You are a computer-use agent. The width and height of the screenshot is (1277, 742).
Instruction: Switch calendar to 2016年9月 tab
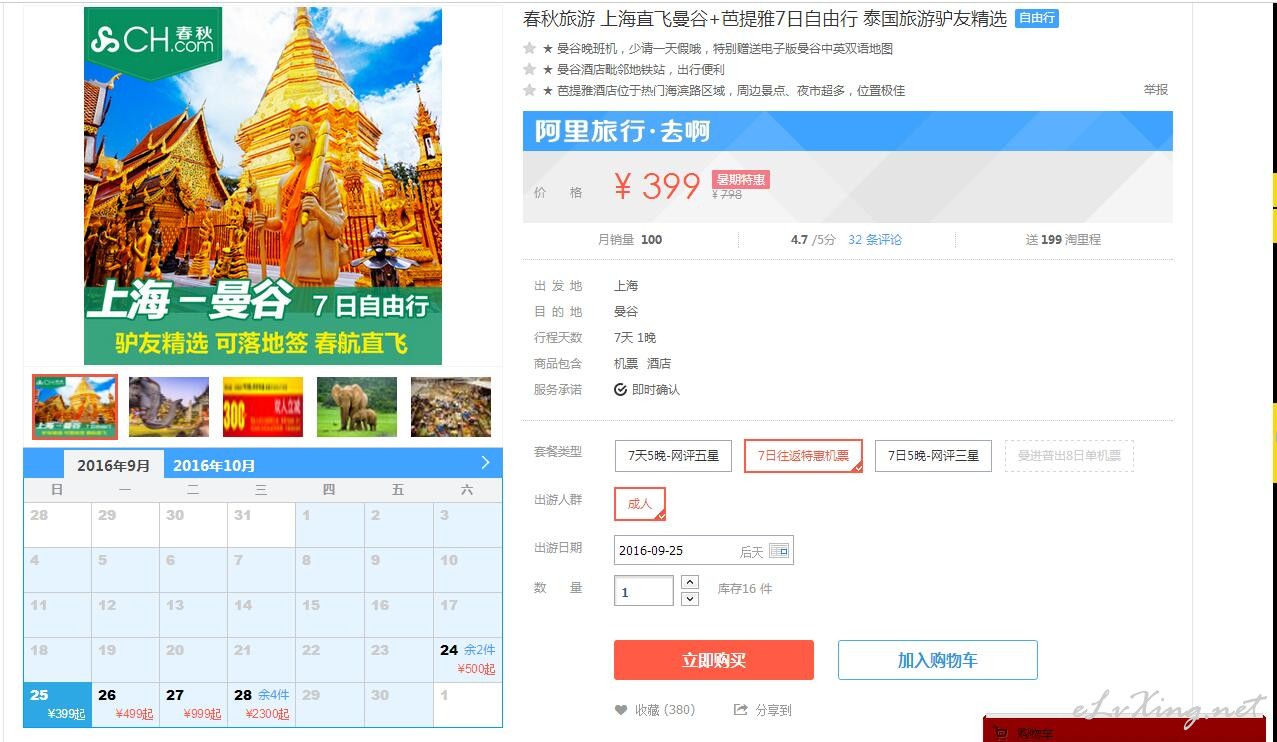pos(114,465)
